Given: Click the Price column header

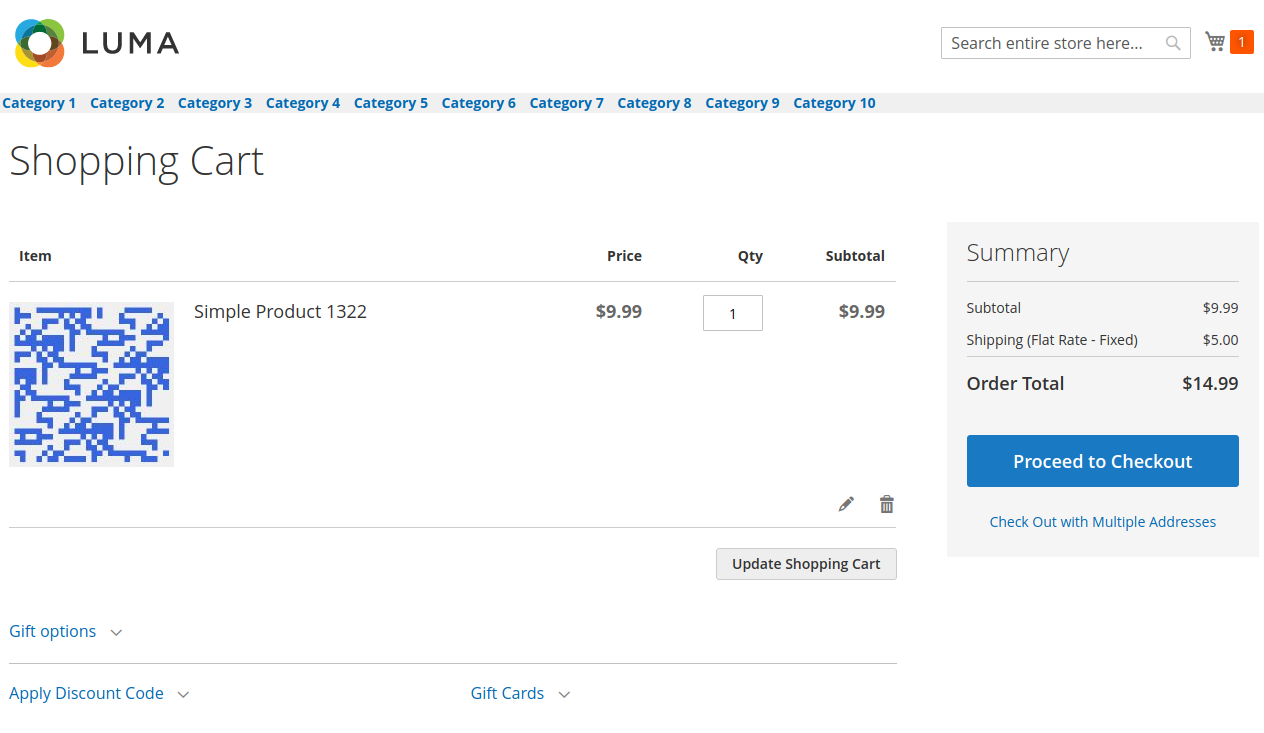Looking at the screenshot, I should (x=624, y=256).
